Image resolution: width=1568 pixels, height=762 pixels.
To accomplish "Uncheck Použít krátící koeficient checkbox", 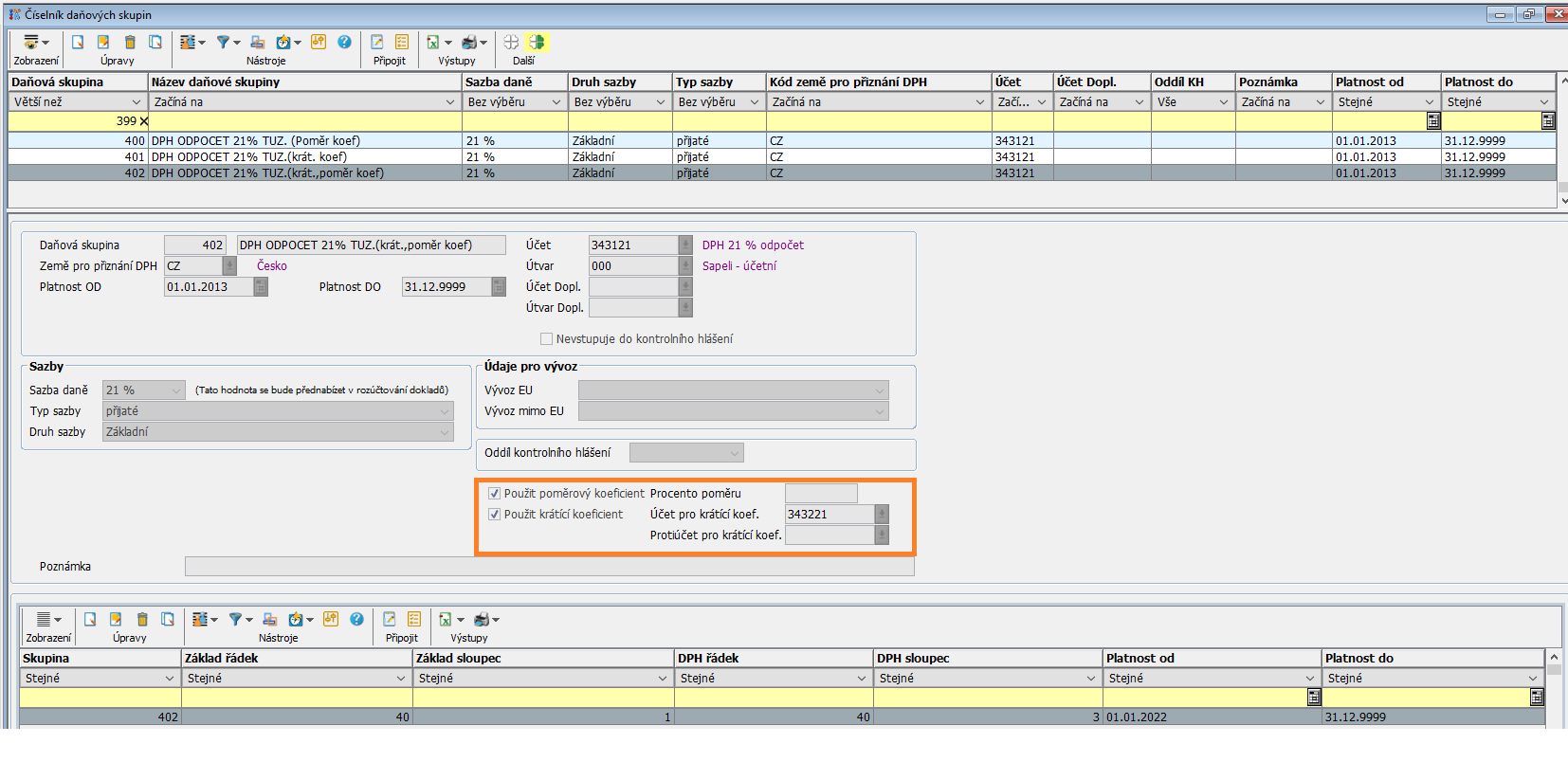I will click(x=494, y=515).
